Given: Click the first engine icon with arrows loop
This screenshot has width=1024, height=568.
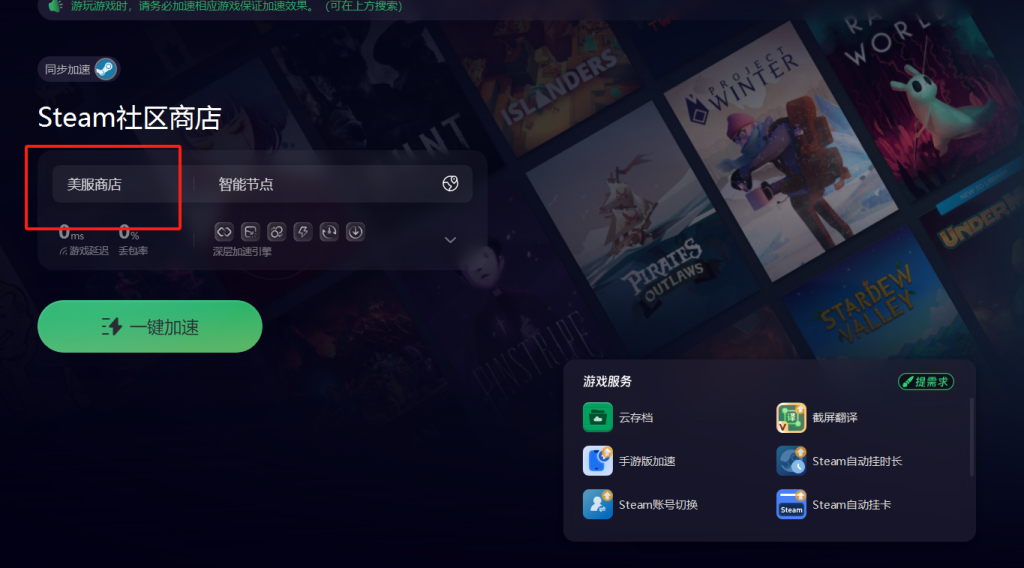Looking at the screenshot, I should coord(224,232).
